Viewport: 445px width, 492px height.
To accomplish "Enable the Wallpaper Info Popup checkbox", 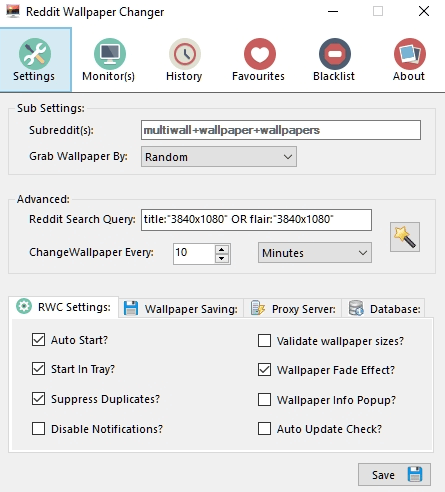I will (264, 399).
